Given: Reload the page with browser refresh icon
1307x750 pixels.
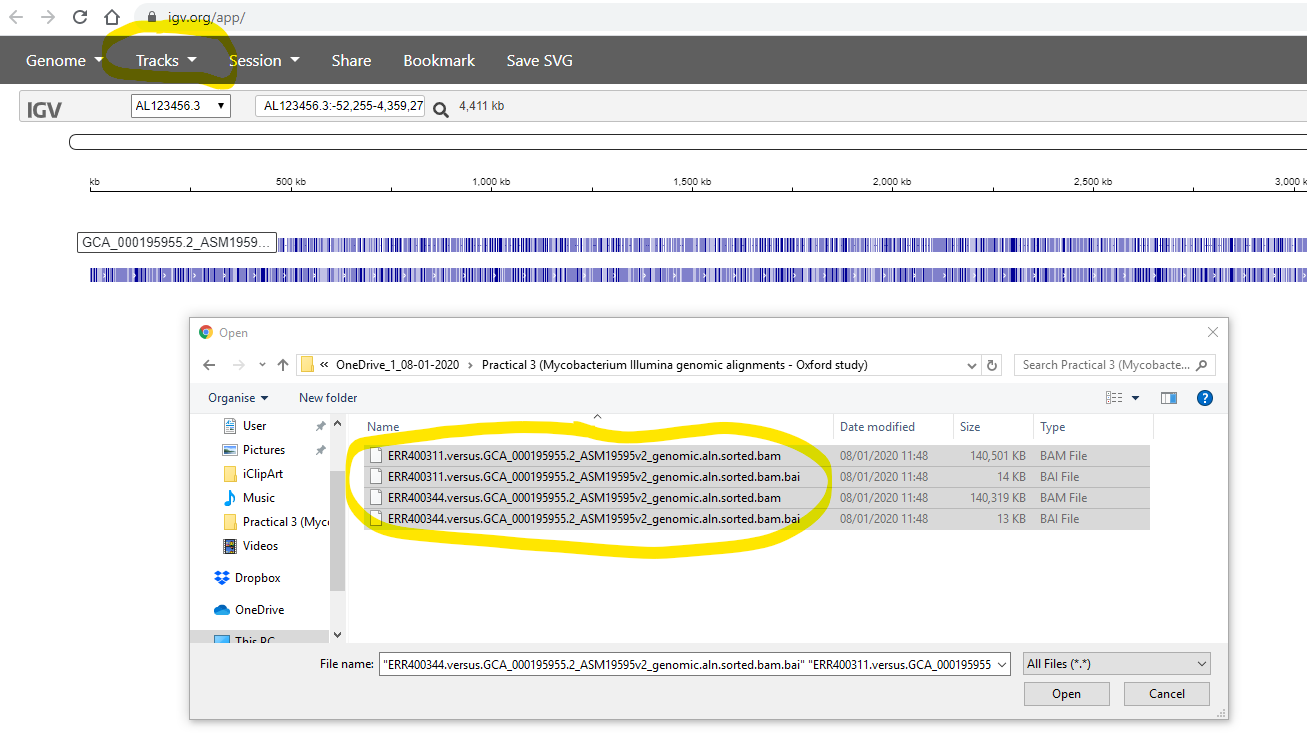Looking at the screenshot, I should pyautogui.click(x=80, y=17).
